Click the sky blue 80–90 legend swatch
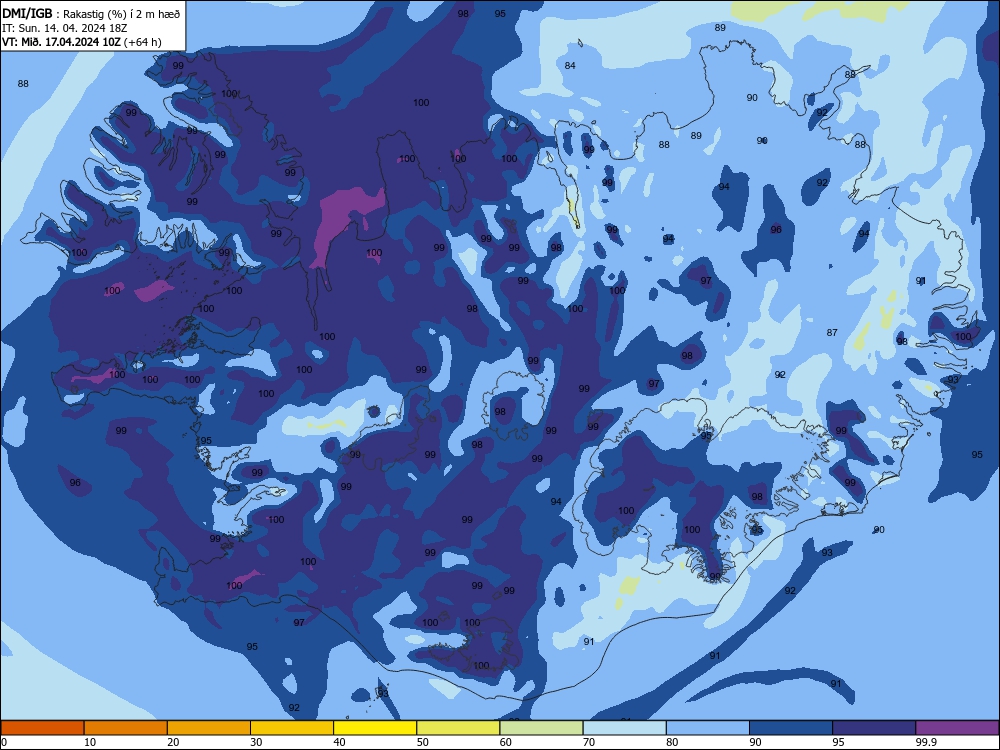Viewport: 1000px width, 750px height. pos(708,728)
